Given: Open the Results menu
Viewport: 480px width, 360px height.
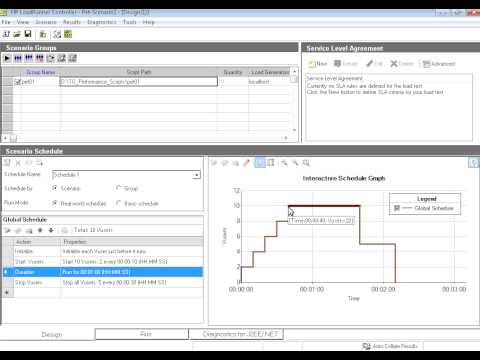Looking at the screenshot, I should (x=72, y=22).
